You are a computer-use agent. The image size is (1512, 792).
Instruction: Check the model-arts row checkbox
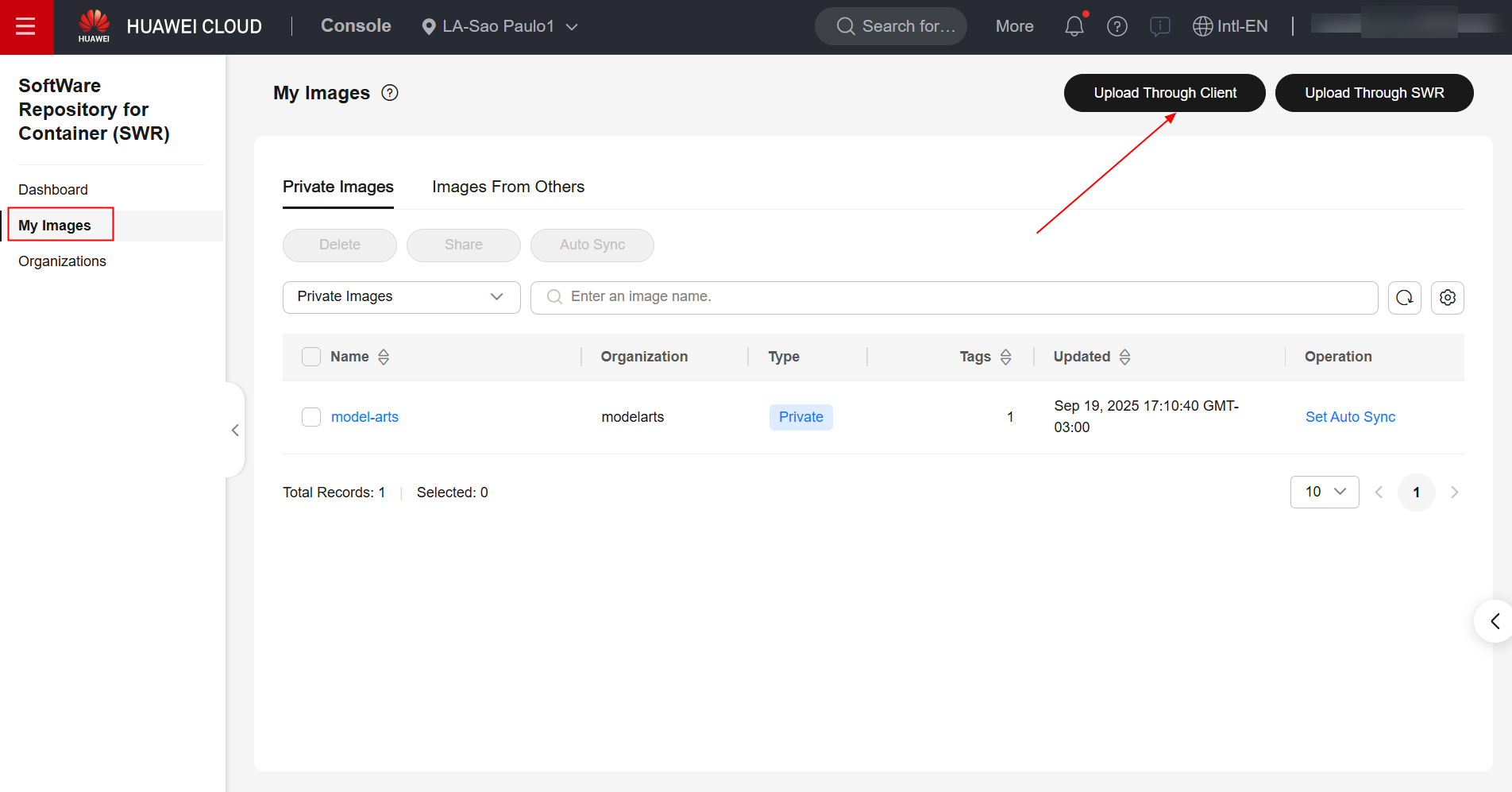pos(311,417)
